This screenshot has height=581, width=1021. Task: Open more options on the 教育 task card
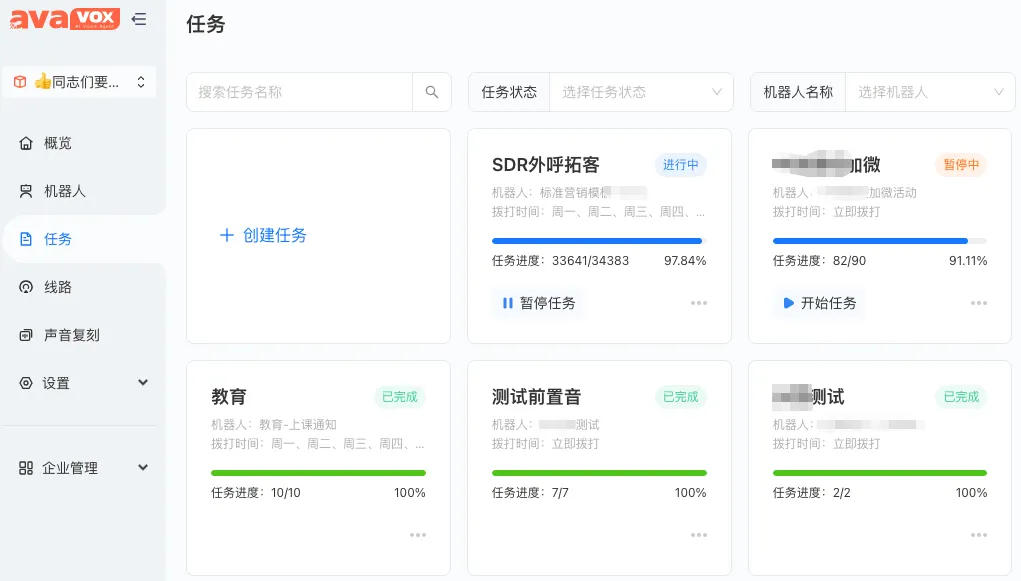[418, 535]
